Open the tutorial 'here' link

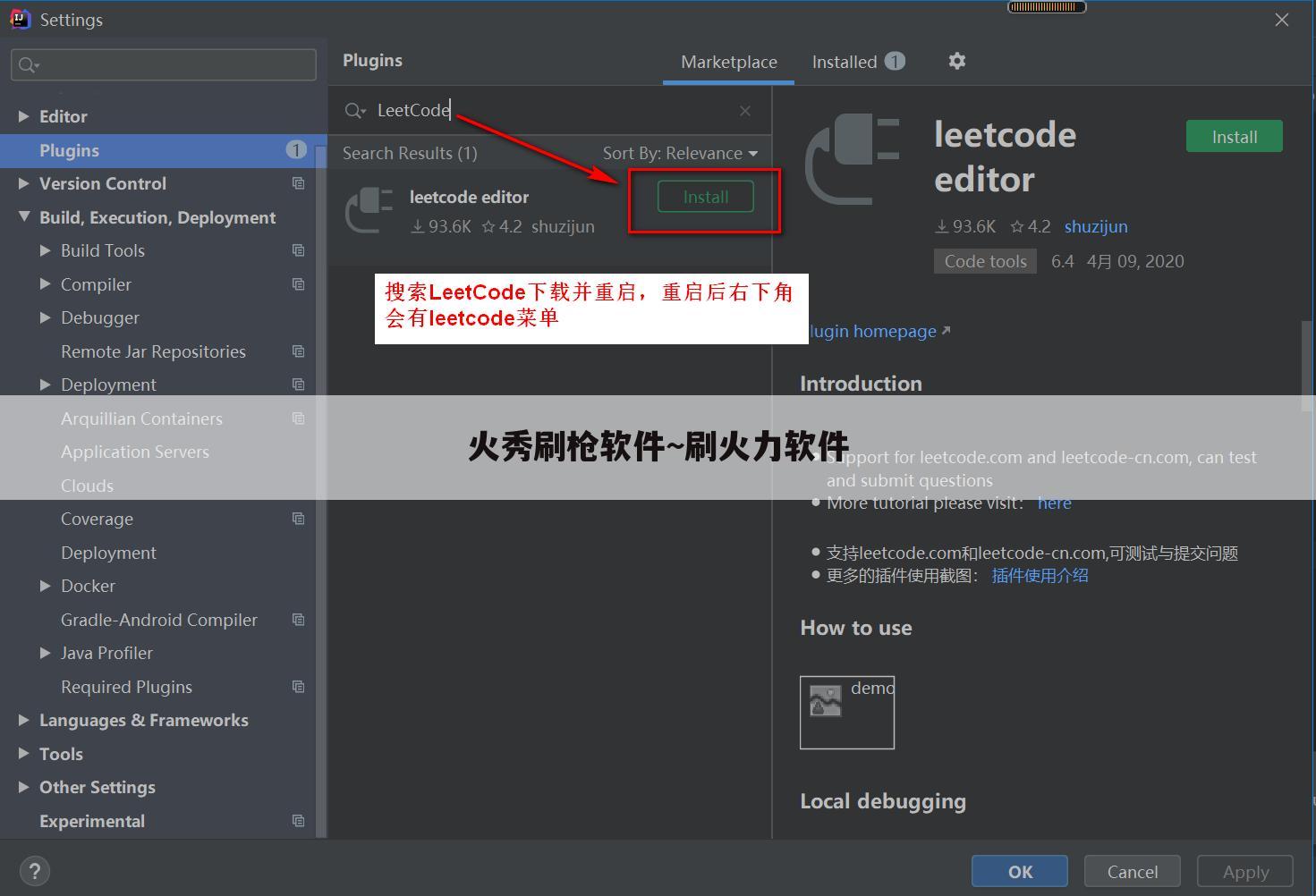pos(1054,503)
